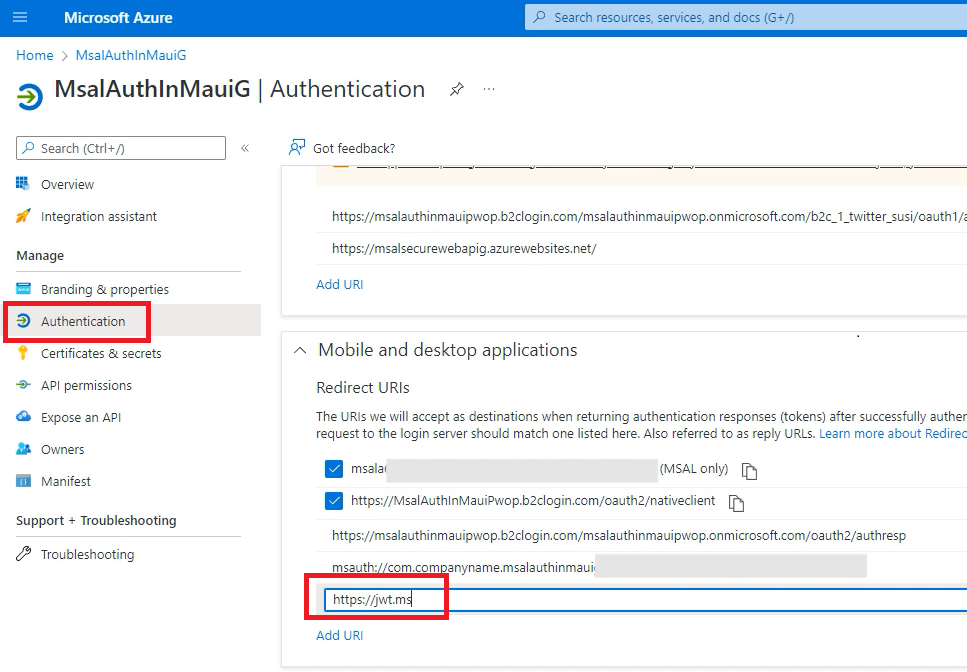Focus the sidebar Search (Ctrl+/) field
Screen dimensions: 967x672
(121, 148)
